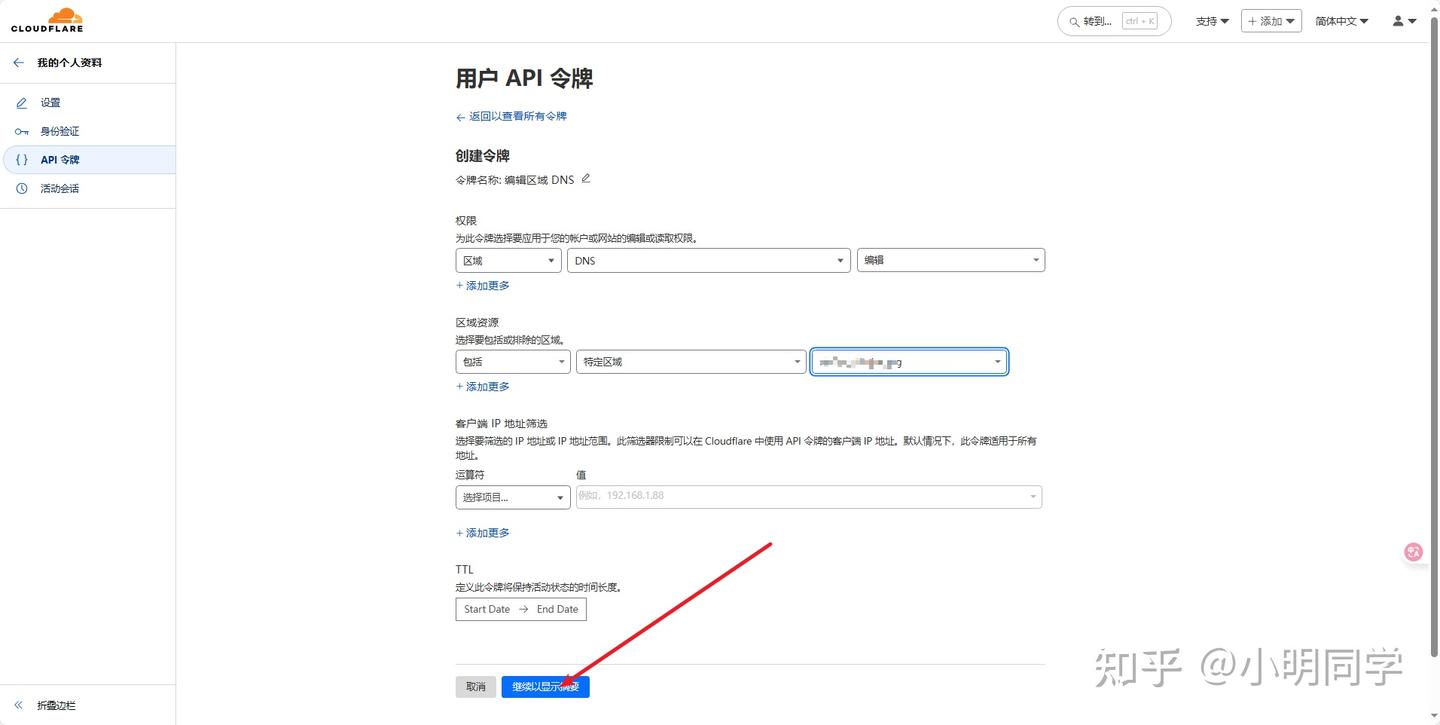Viewport: 1440px width, 725px height.
Task: Click the pencil icon next to 设置
Action: click(22, 103)
